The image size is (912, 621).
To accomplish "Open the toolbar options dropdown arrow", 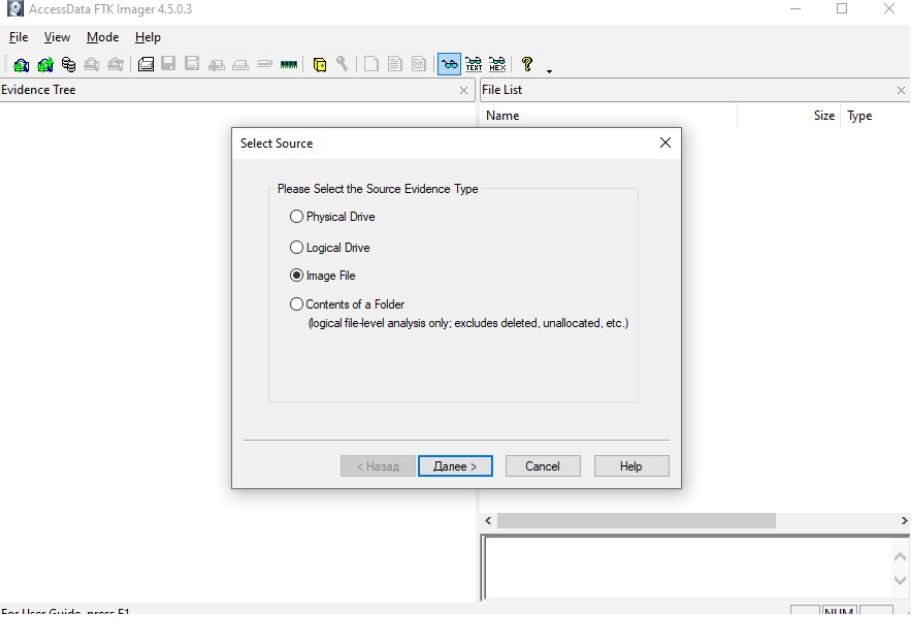I will 549,71.
